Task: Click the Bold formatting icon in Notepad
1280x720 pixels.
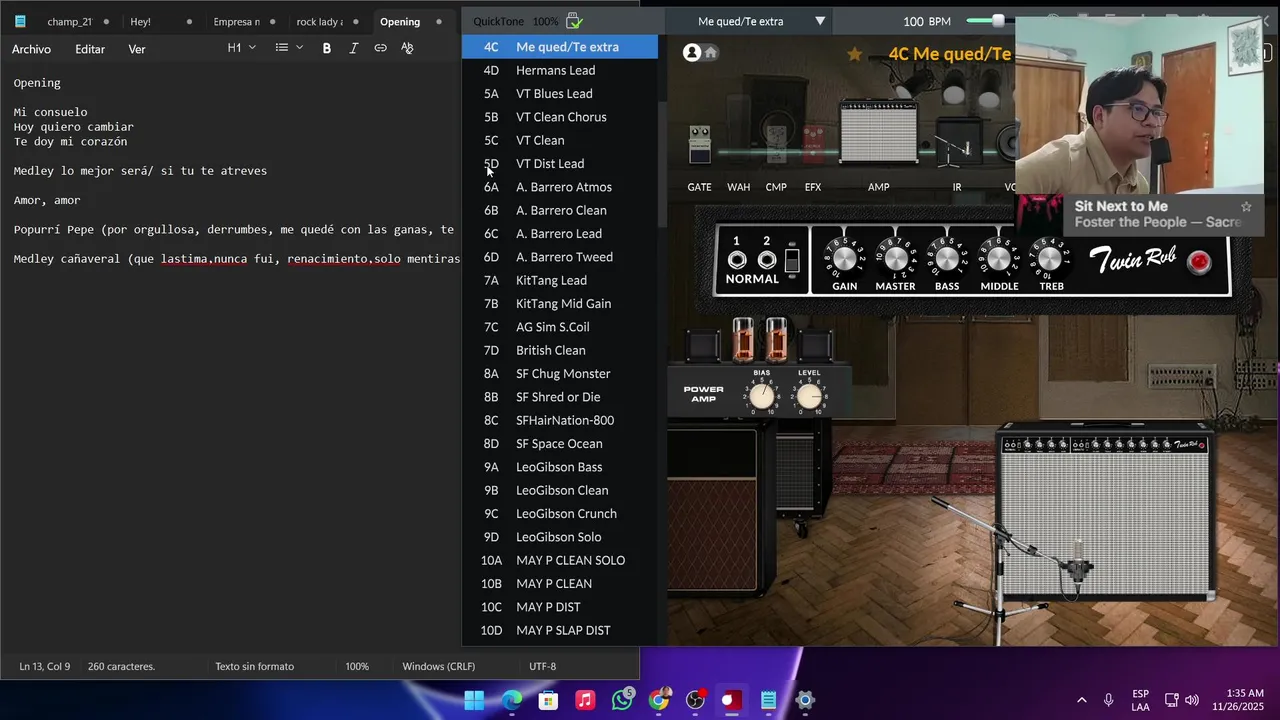Action: click(326, 48)
